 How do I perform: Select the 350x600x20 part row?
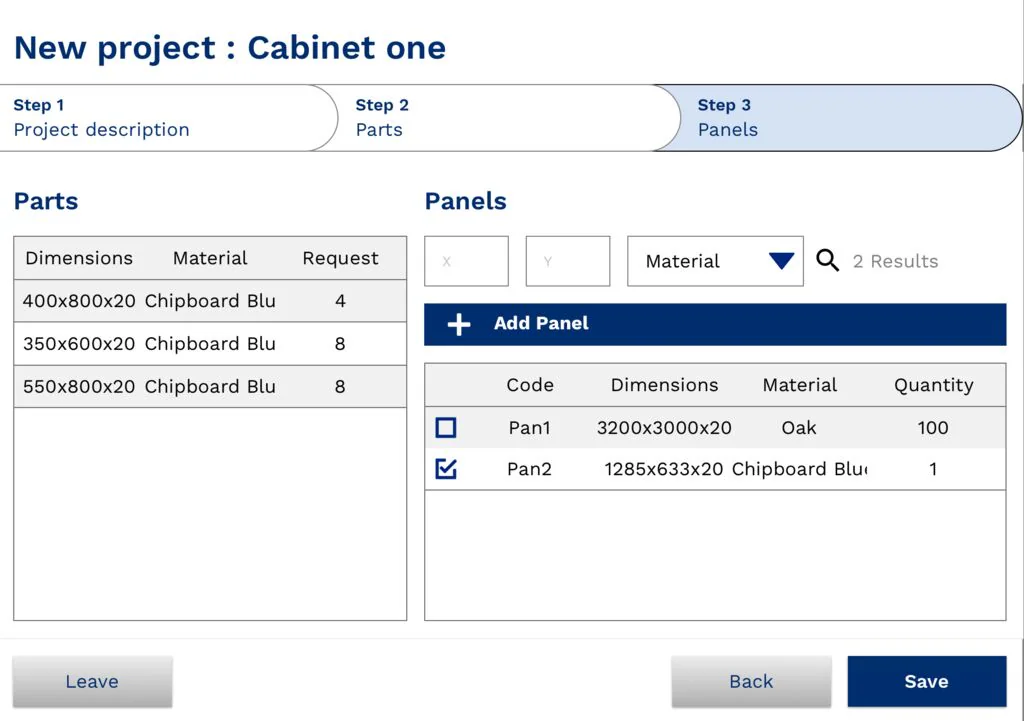coord(210,344)
